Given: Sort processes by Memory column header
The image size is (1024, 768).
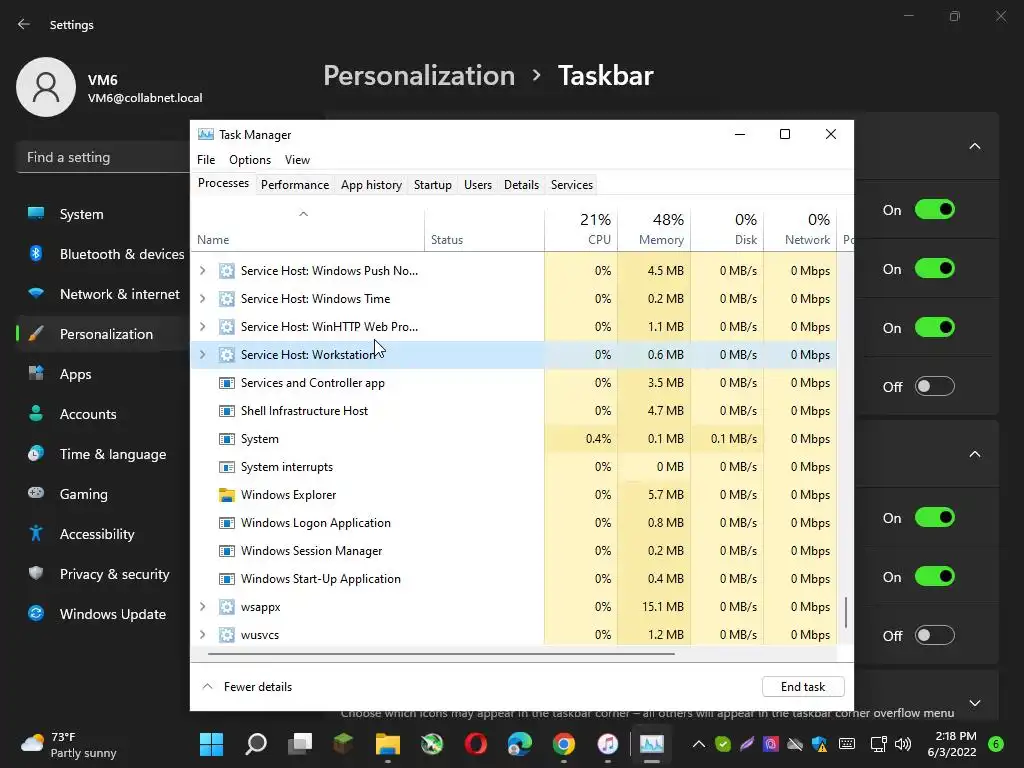Looking at the screenshot, I should 654,229.
